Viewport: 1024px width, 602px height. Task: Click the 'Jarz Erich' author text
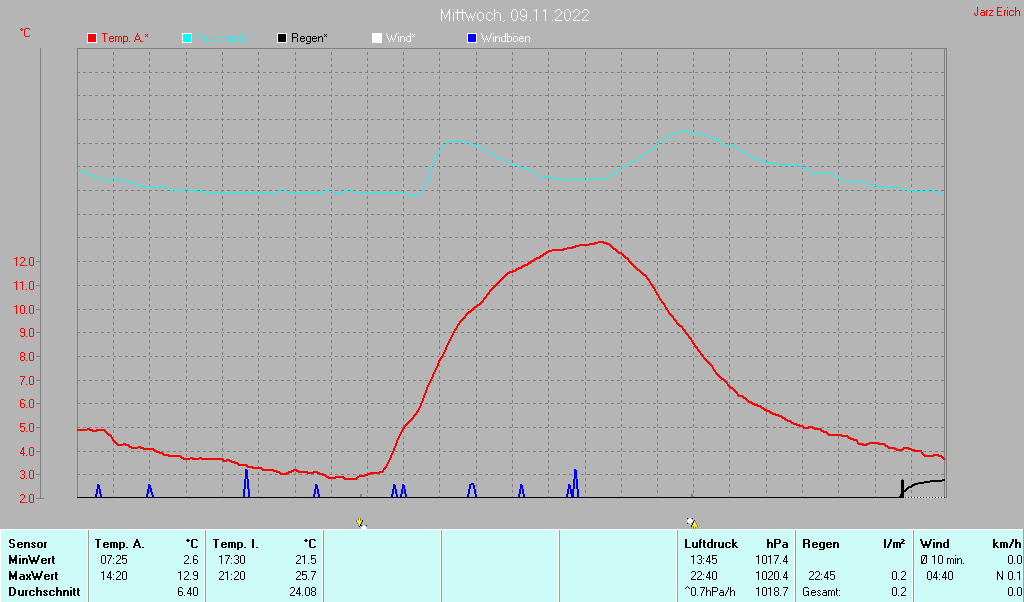click(x=997, y=12)
